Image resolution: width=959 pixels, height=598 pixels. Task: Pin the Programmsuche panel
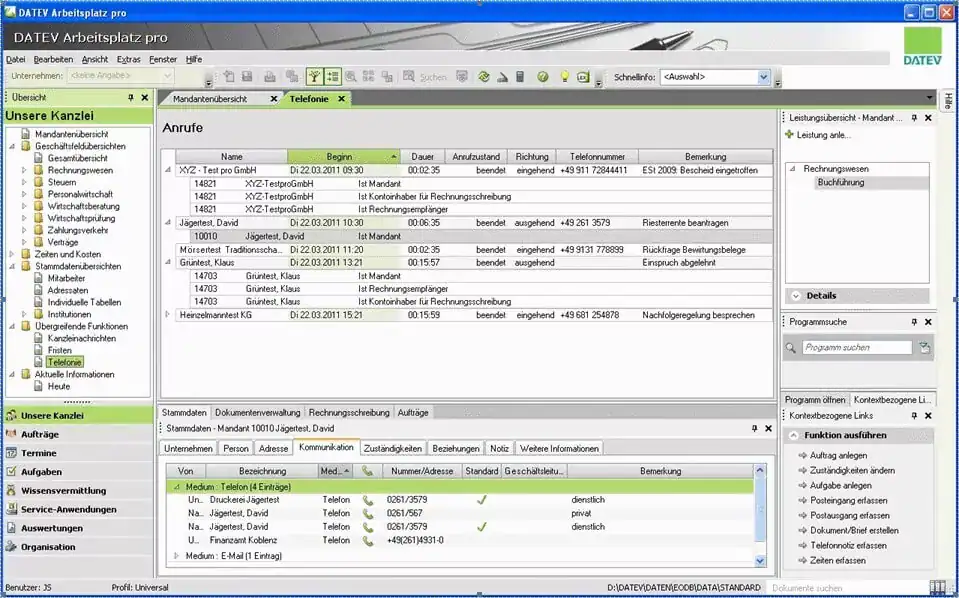(914, 322)
